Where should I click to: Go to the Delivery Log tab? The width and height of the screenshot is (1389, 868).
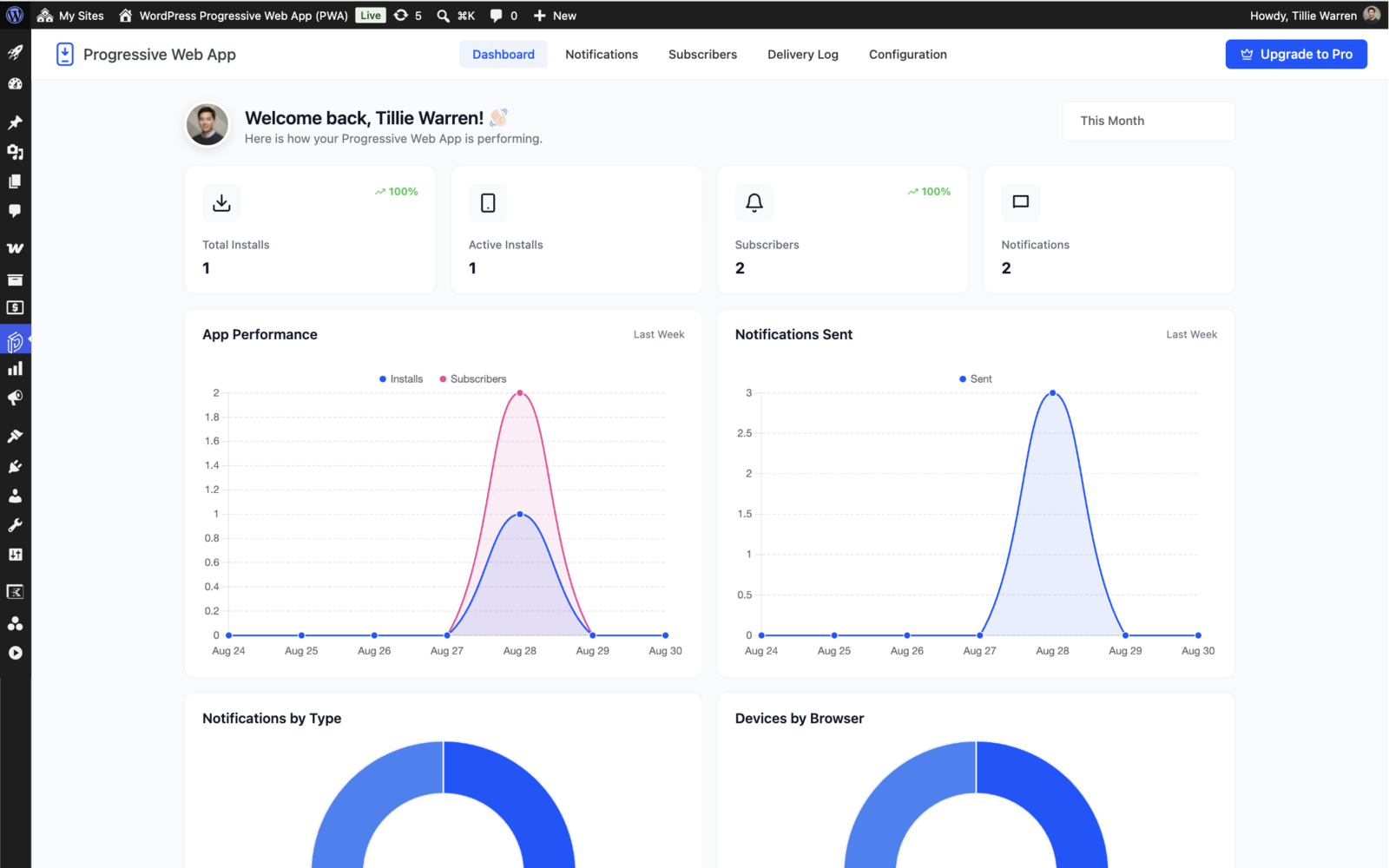(803, 55)
